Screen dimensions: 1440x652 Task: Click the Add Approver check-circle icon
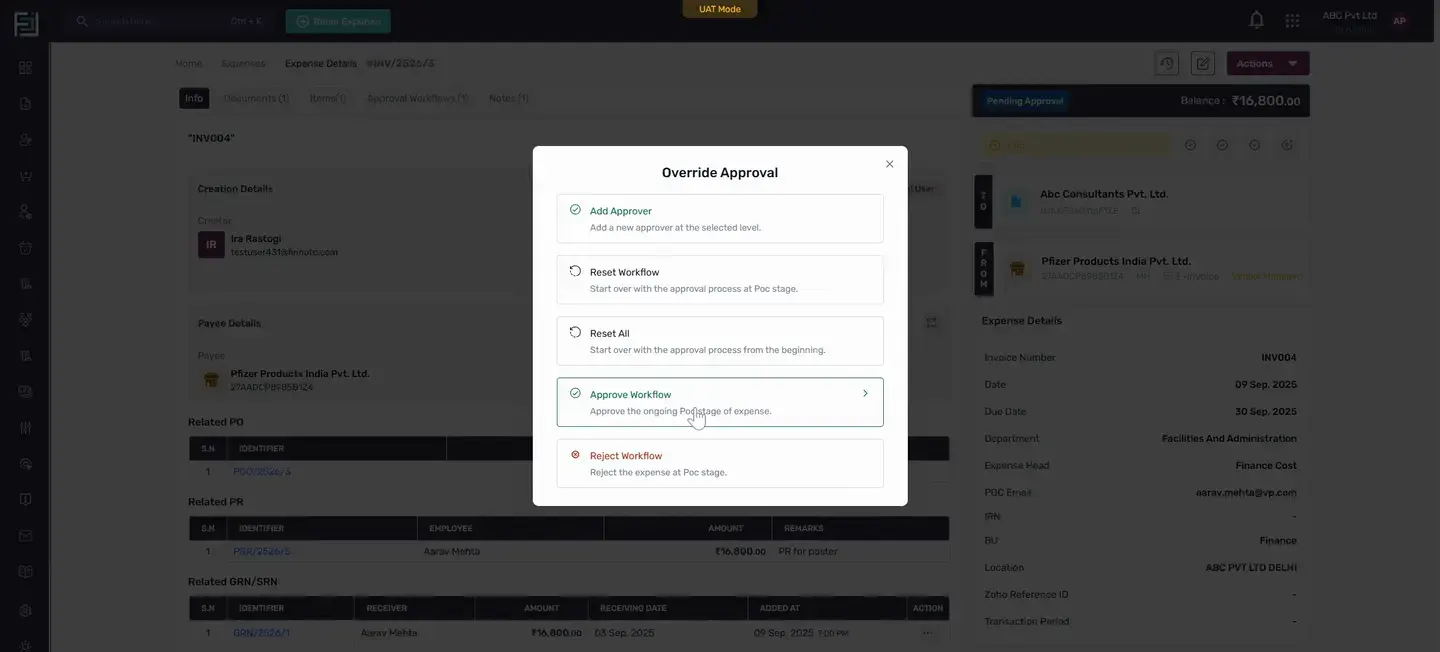point(575,210)
